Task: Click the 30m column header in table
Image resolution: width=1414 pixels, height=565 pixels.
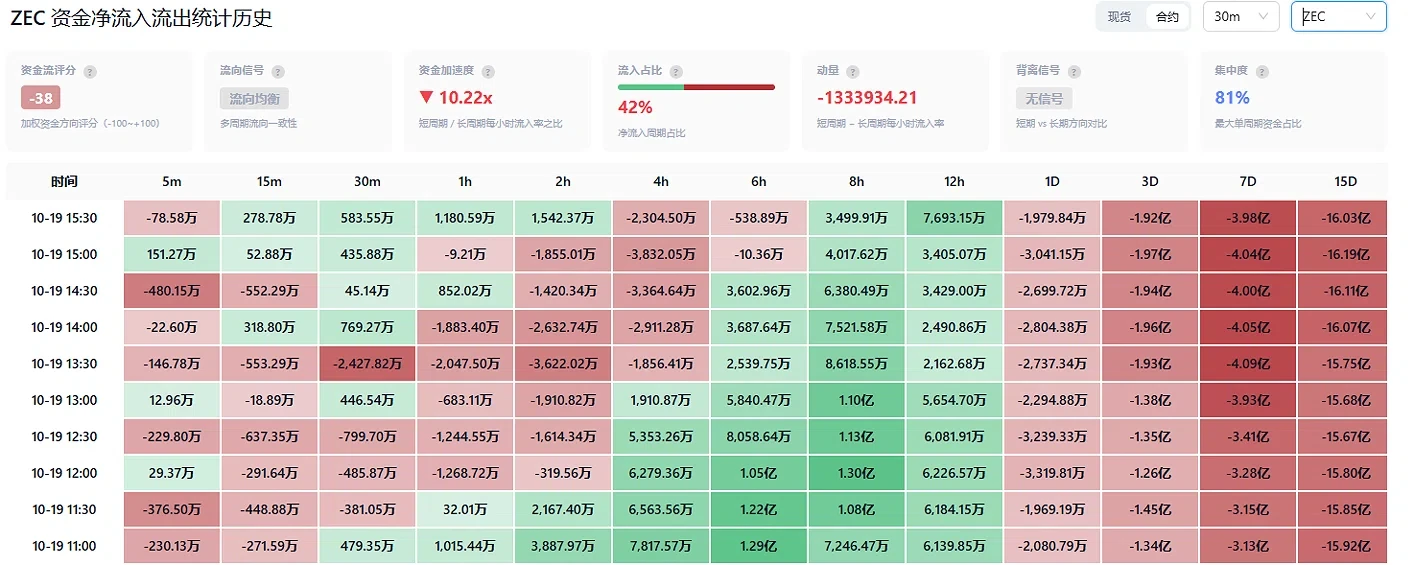Action: (367, 181)
